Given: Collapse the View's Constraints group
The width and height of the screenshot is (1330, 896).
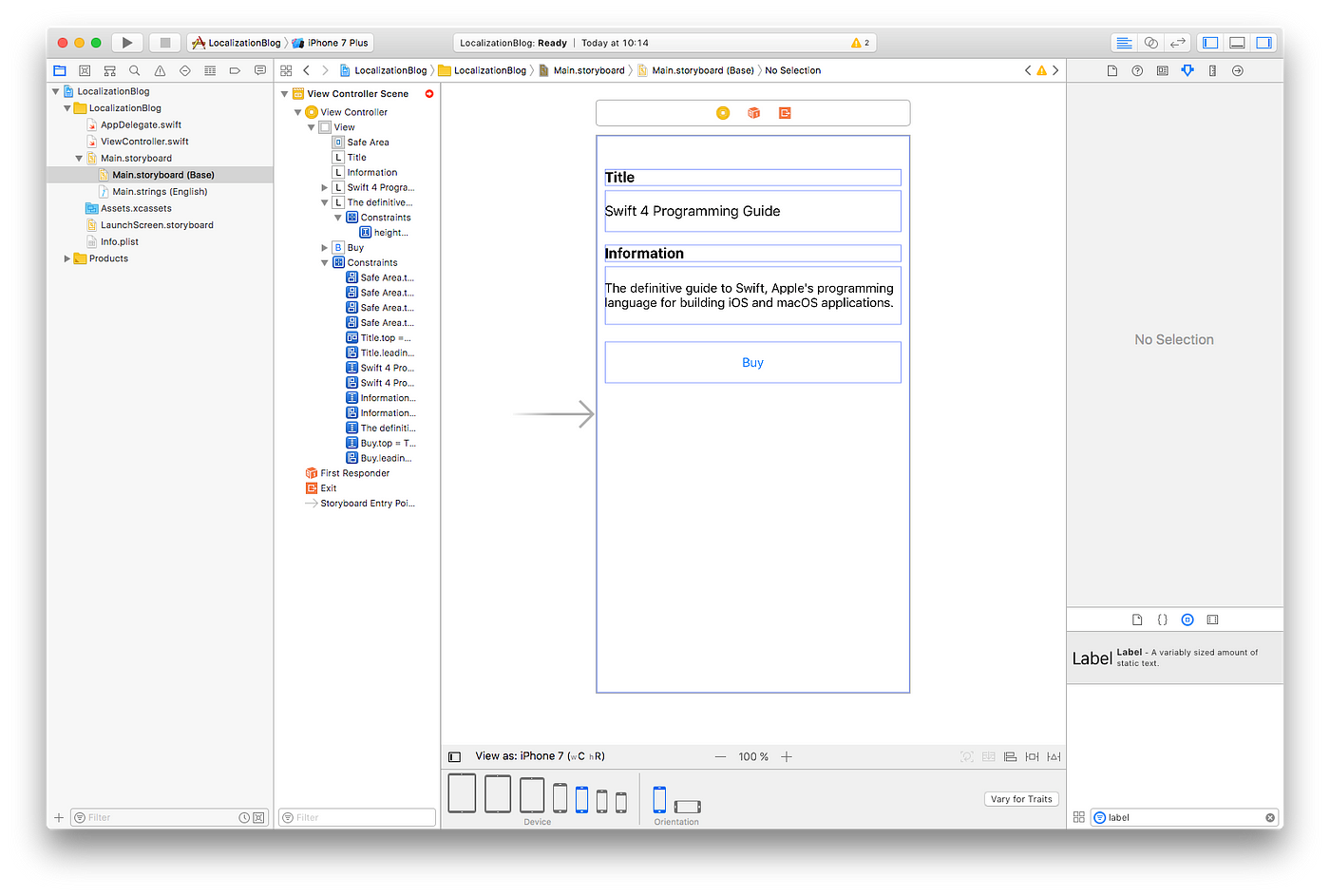Looking at the screenshot, I should click(x=324, y=263).
